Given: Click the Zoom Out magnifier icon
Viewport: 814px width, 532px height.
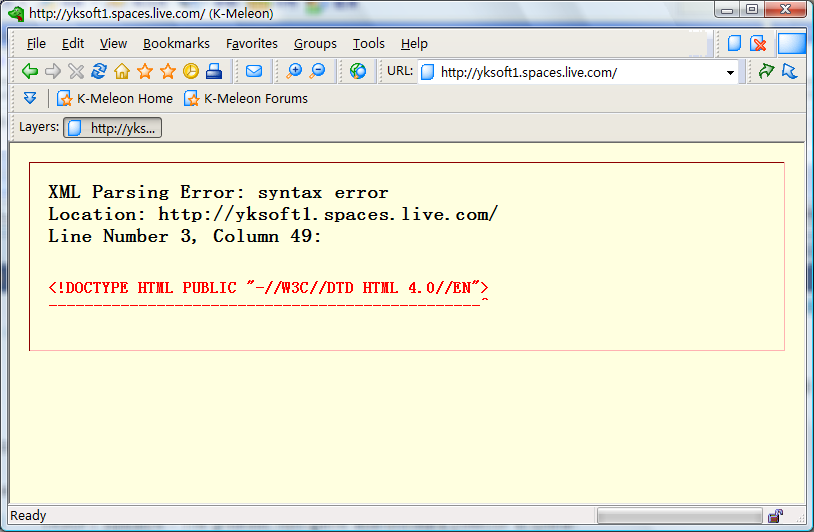Looking at the screenshot, I should [x=317, y=71].
